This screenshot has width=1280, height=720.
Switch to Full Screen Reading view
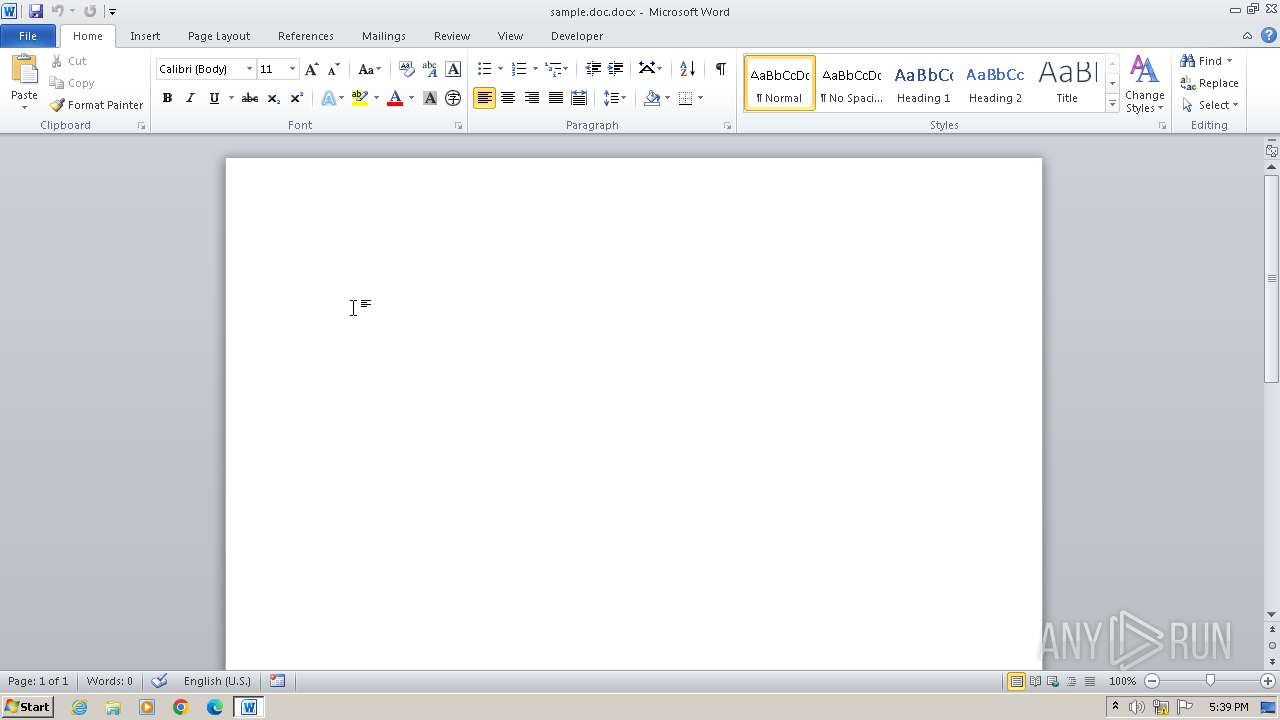click(x=1034, y=681)
